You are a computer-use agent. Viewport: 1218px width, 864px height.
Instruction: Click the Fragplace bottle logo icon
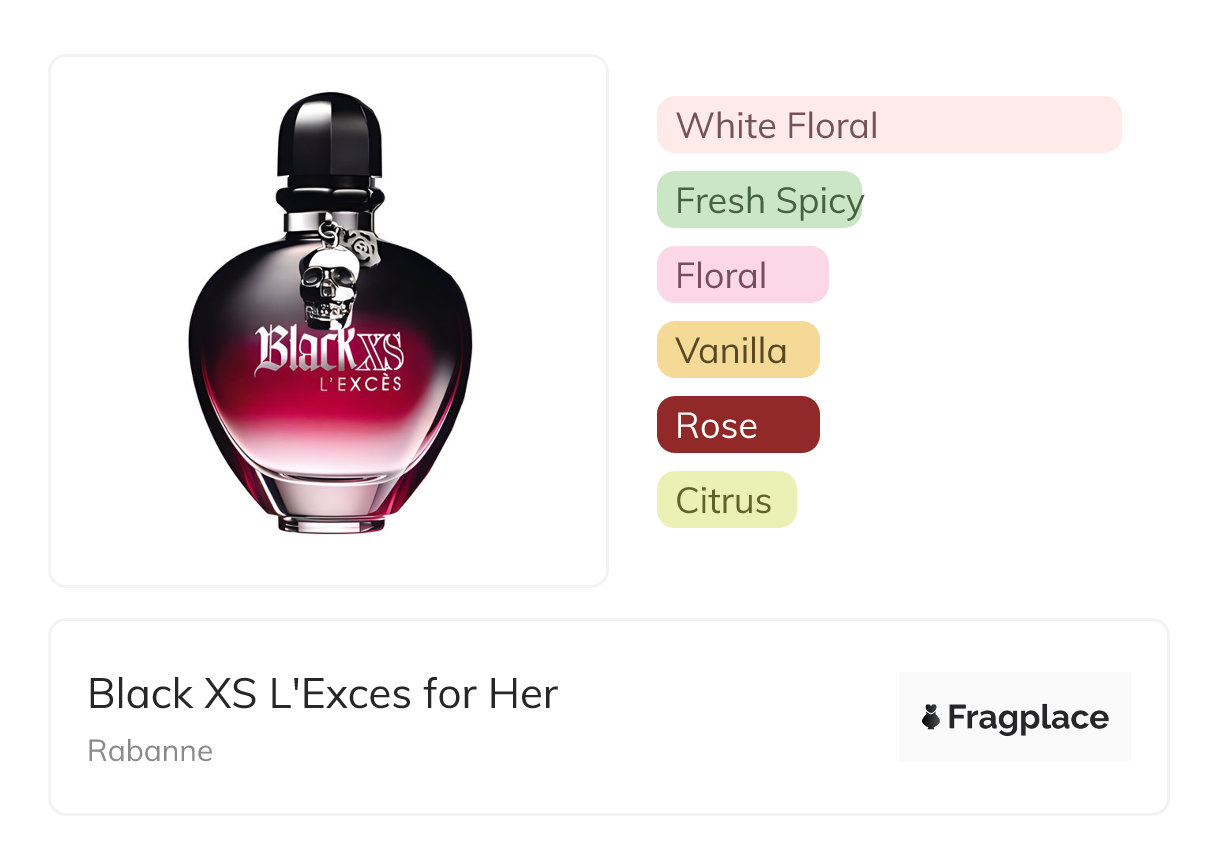[x=931, y=717]
